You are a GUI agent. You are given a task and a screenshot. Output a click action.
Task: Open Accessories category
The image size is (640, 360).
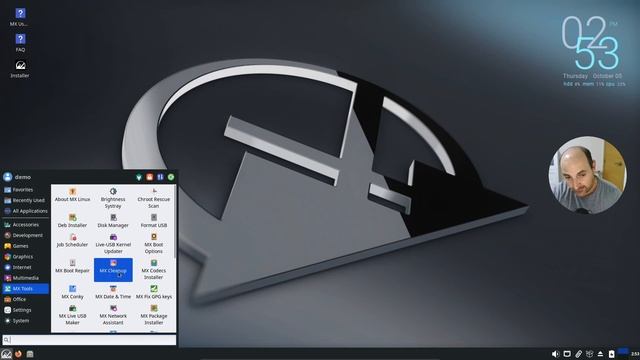tap(25, 225)
